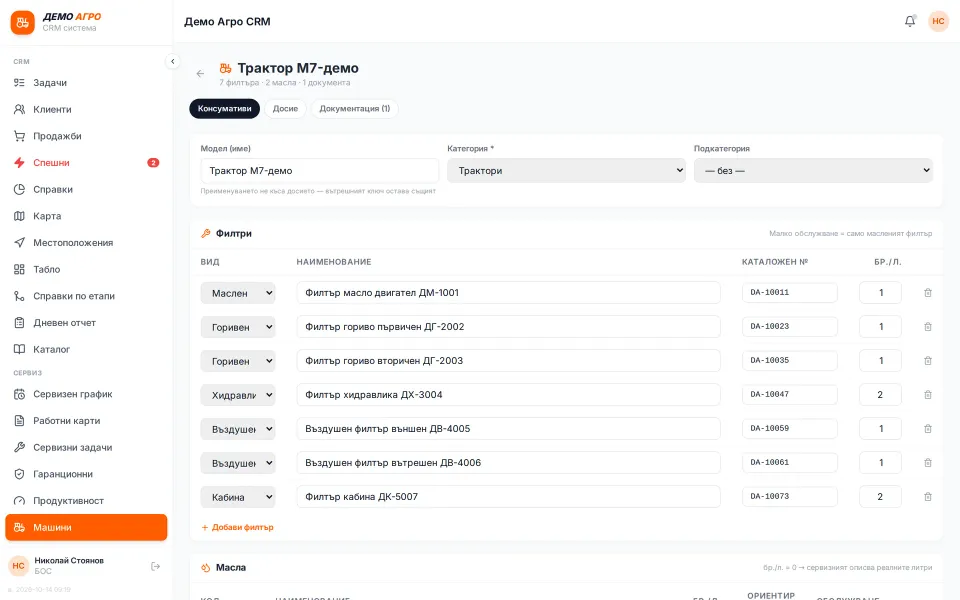The height and width of the screenshot is (600, 960).
Task: Click the Демо Агро tractor logo
Action: click(x=23, y=23)
